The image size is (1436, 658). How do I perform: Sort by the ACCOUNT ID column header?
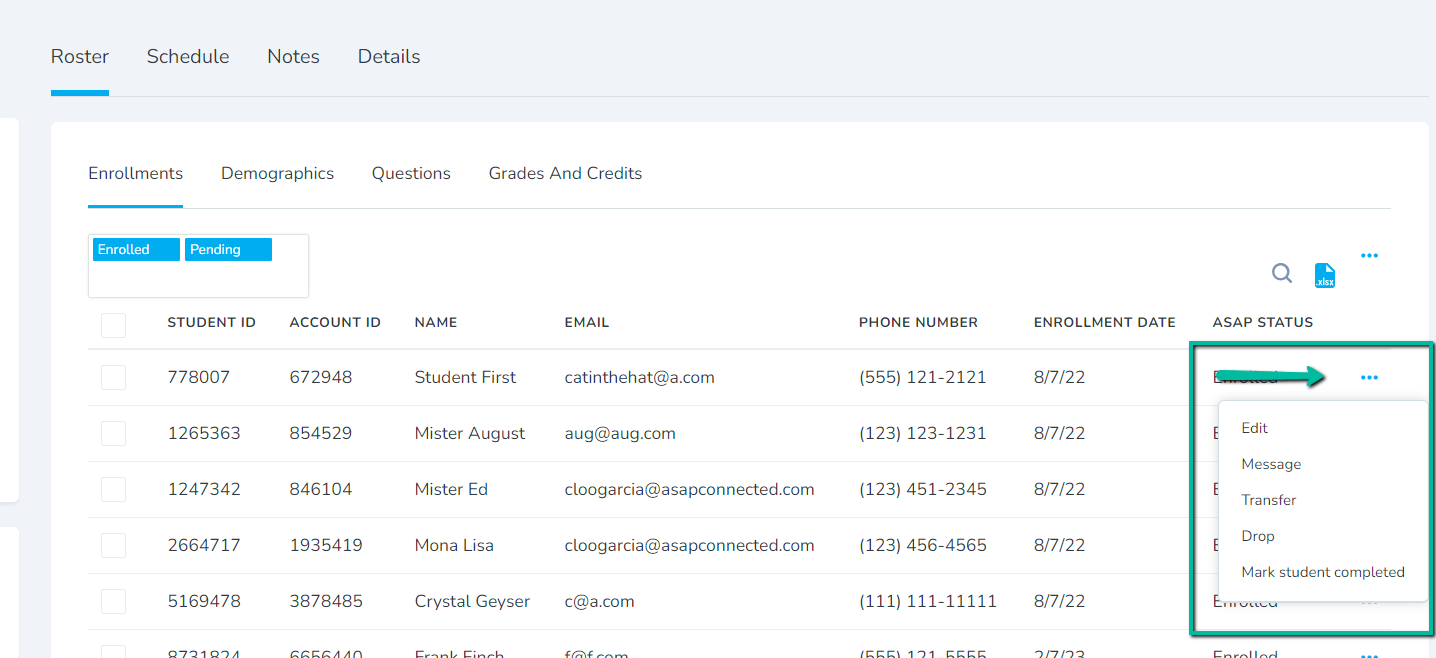(335, 322)
